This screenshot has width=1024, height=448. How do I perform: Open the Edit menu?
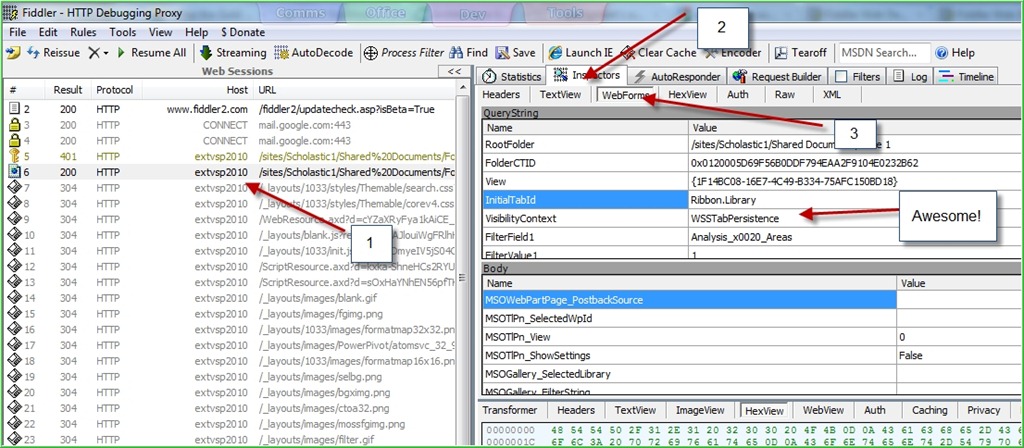pyautogui.click(x=48, y=32)
